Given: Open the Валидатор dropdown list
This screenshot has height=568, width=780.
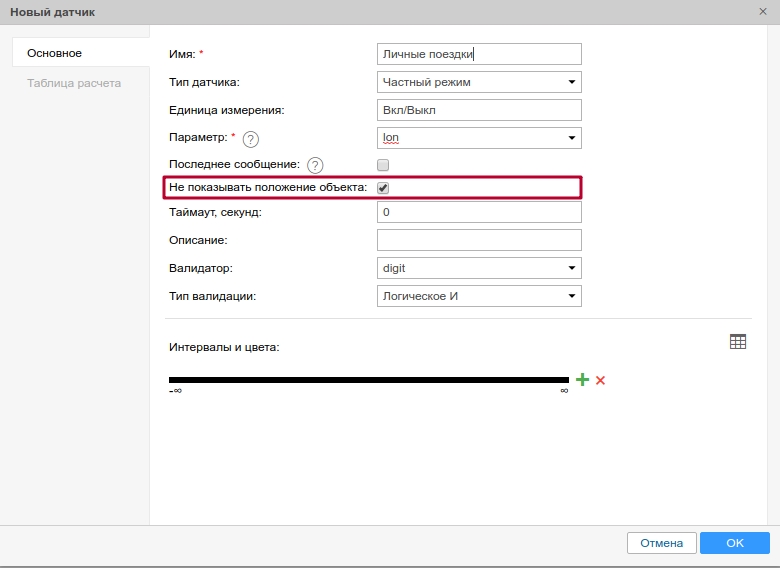Looking at the screenshot, I should [479, 268].
